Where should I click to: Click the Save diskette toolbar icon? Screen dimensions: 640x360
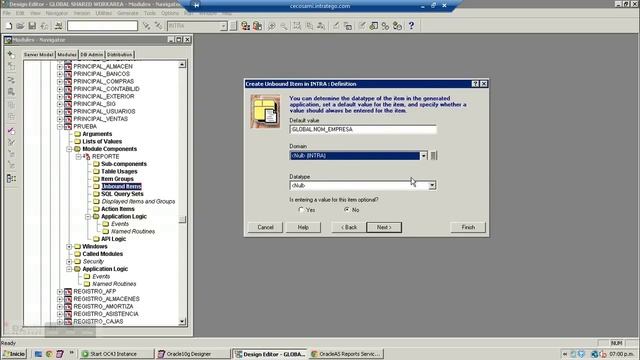coord(32,26)
